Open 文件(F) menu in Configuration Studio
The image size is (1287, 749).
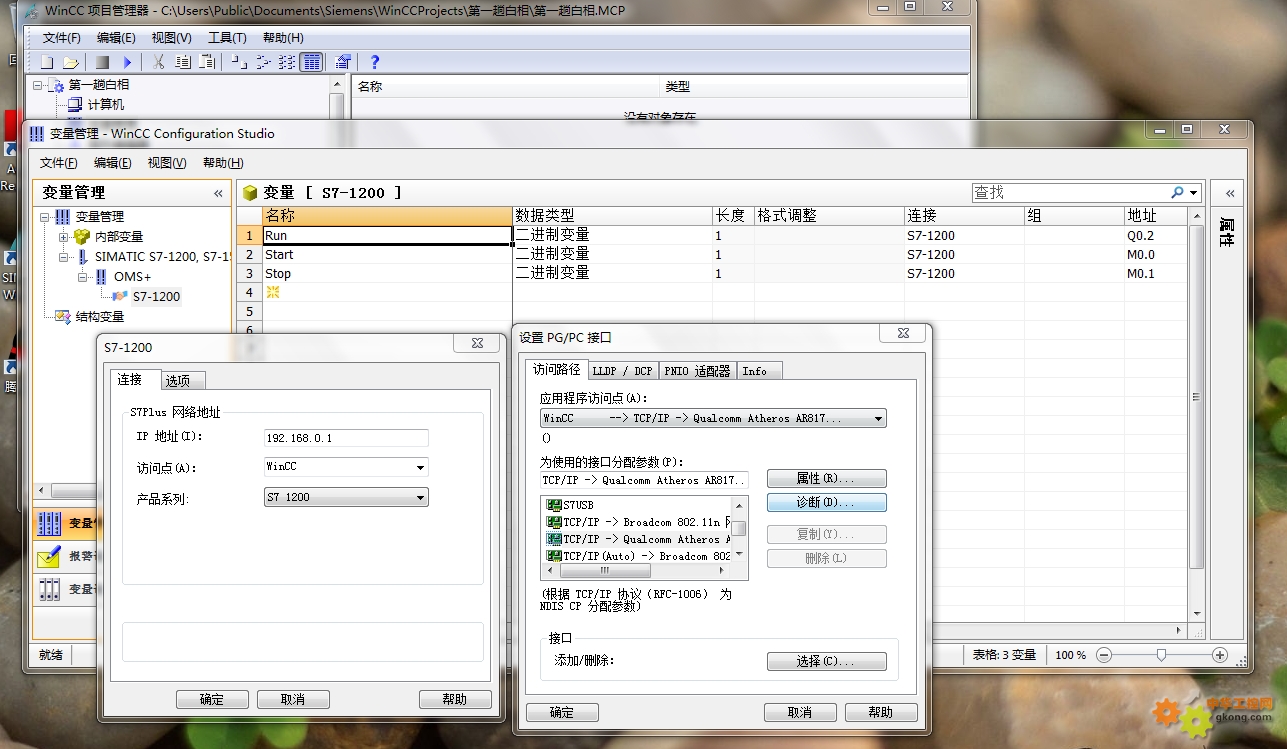(x=58, y=163)
